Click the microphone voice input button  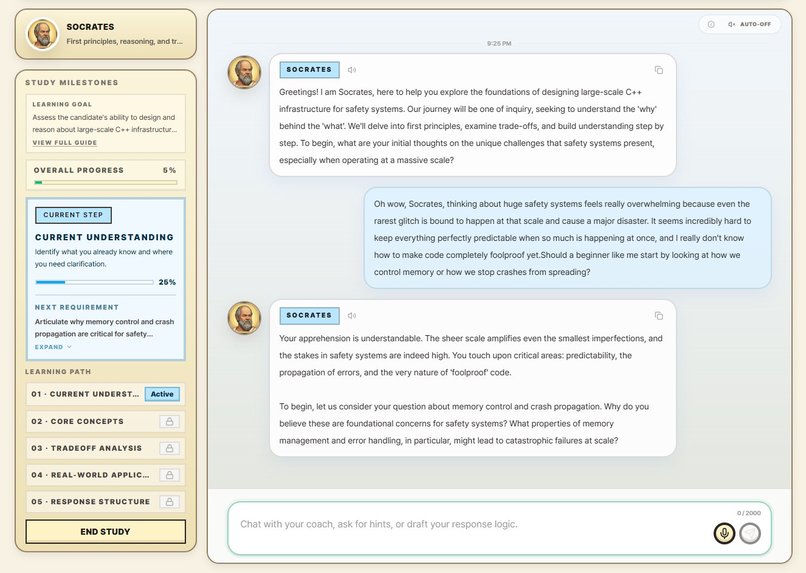tap(724, 533)
